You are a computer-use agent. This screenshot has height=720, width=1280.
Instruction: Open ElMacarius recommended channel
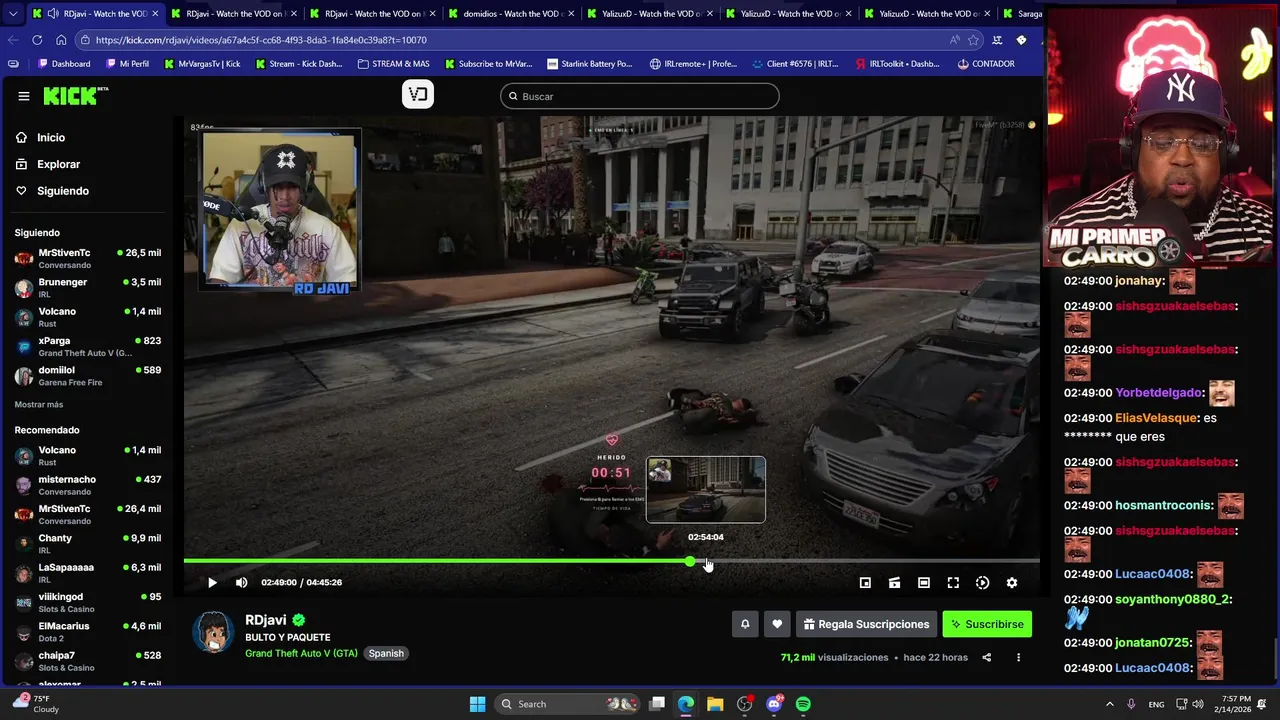click(x=88, y=631)
